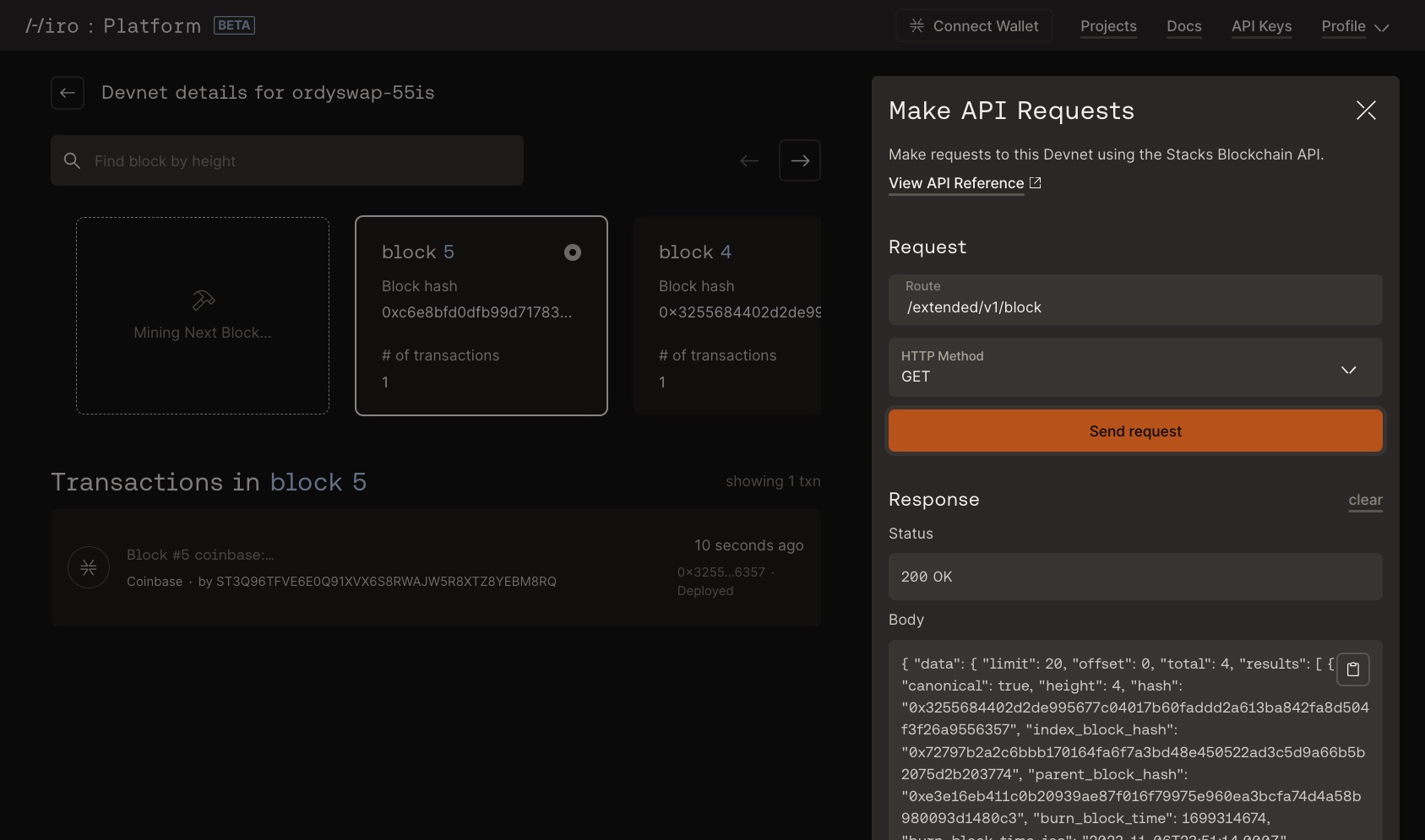Clear the response with the clear link
The image size is (1425, 840).
point(1365,500)
